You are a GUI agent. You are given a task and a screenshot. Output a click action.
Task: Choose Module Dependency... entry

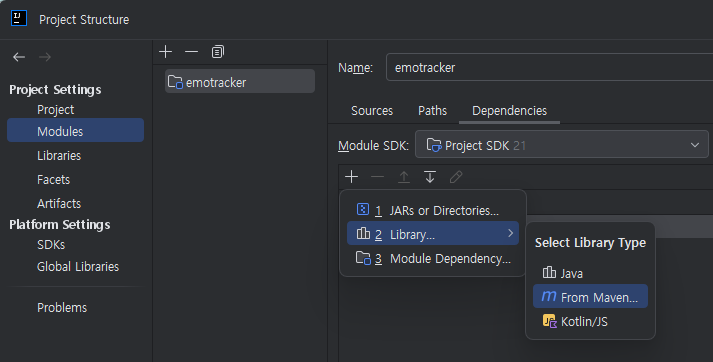[432, 258]
